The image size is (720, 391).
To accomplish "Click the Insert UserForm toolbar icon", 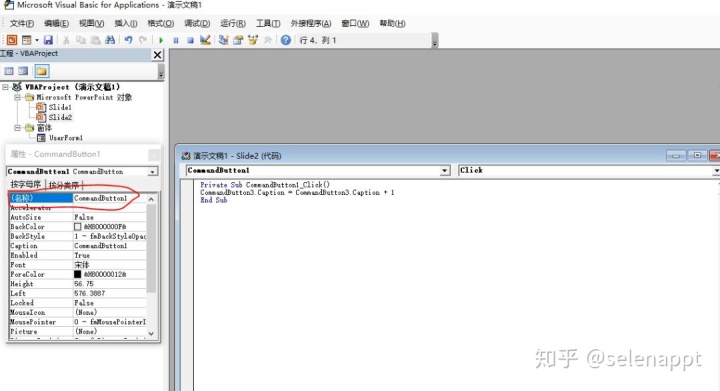I will pyautogui.click(x=27, y=40).
